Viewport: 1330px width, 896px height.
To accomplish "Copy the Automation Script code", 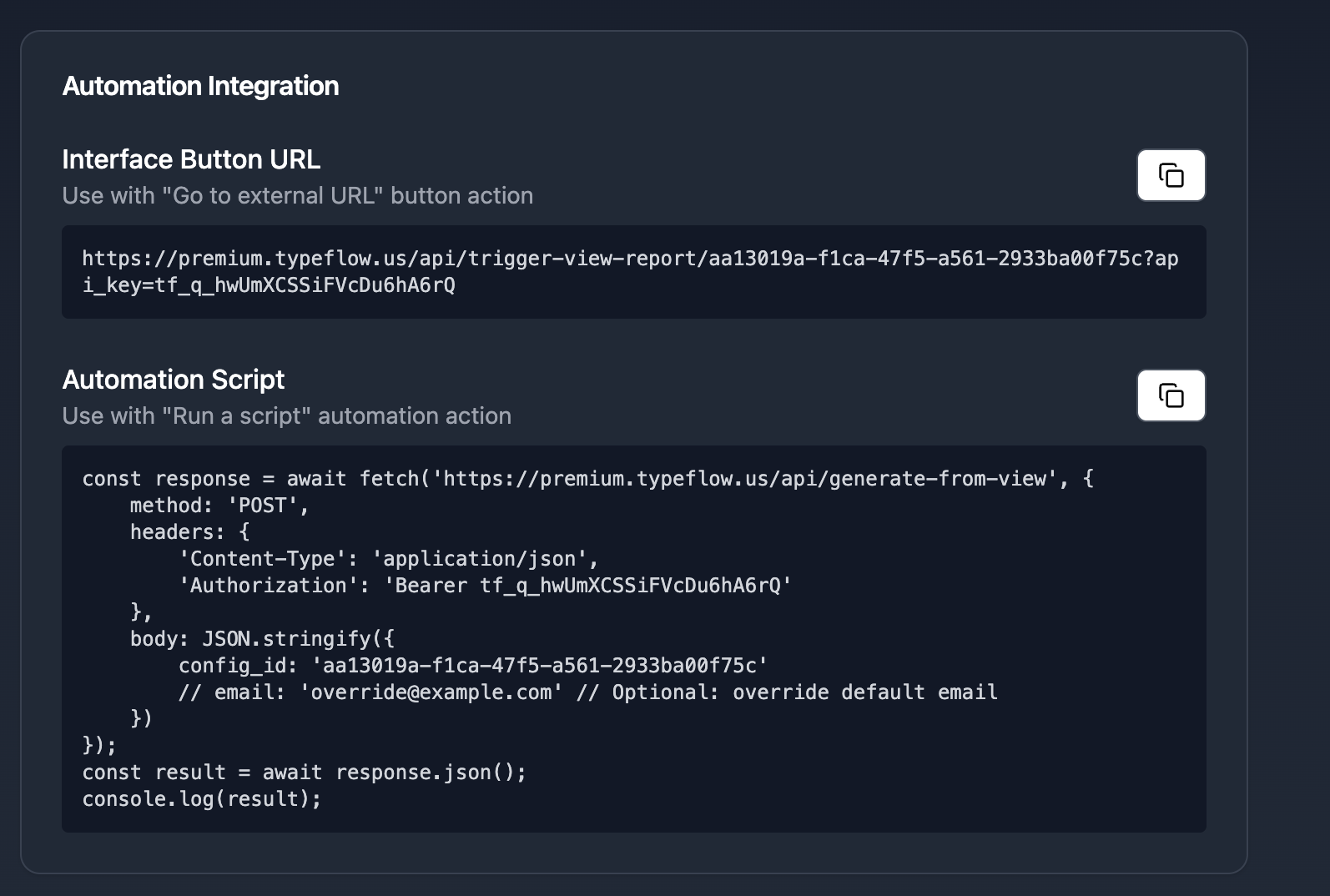I will tap(1171, 395).
